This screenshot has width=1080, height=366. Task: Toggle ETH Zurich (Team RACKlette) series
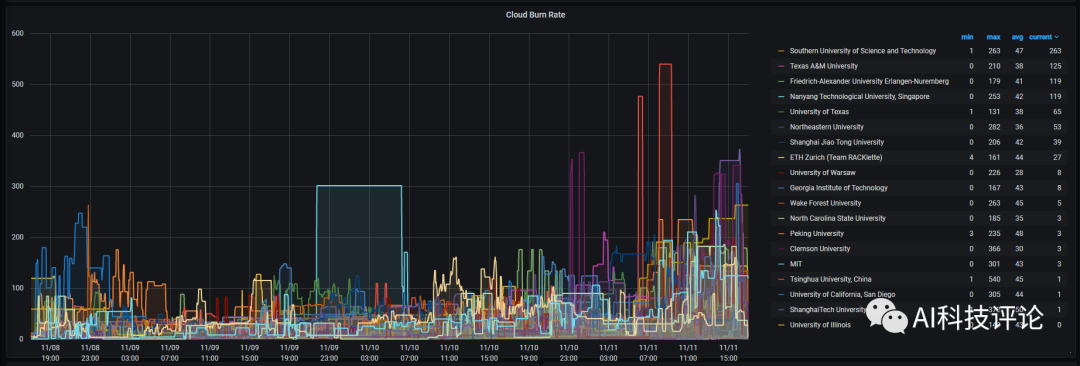835,157
